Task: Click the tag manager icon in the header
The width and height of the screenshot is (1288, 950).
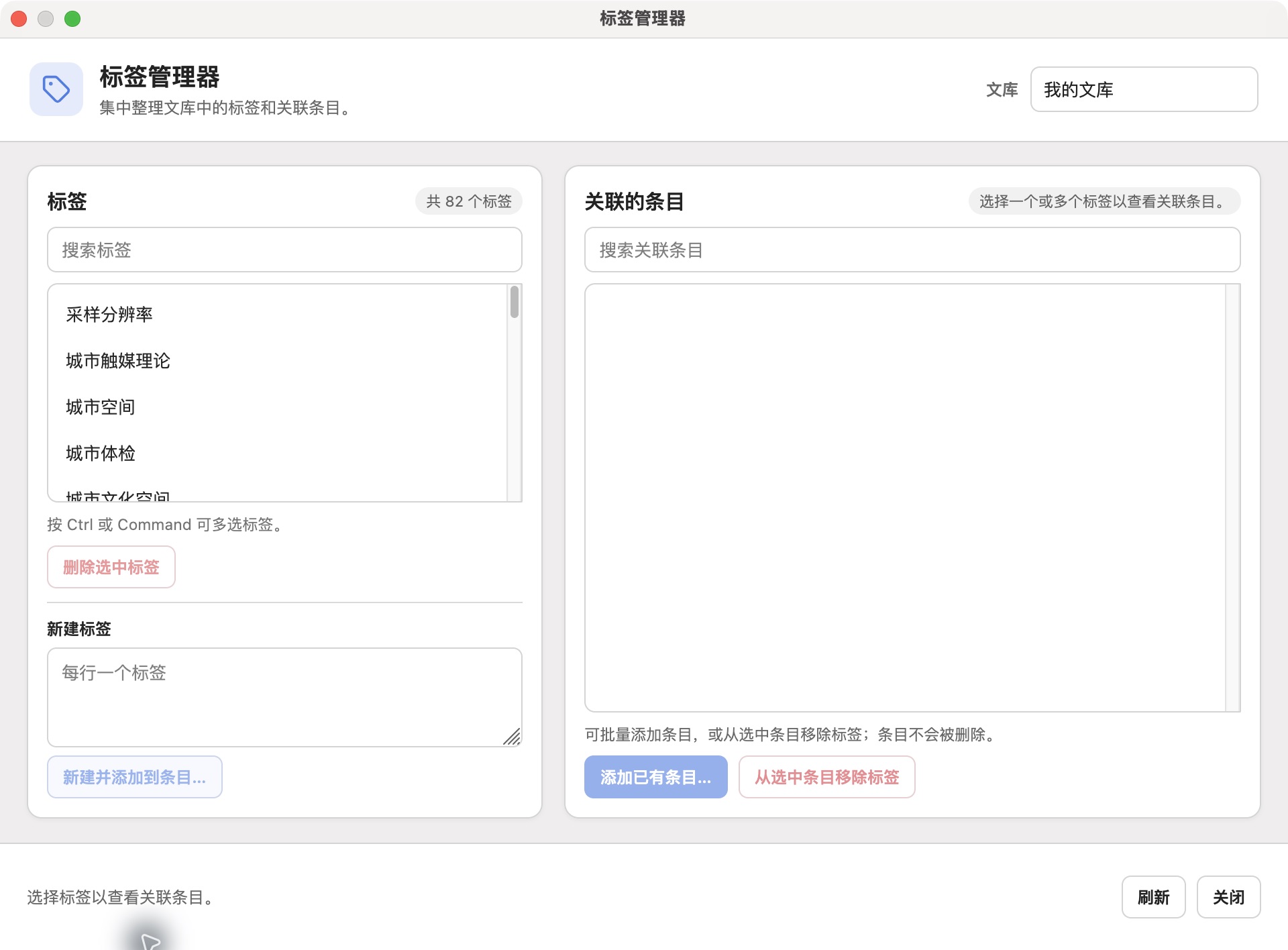Action: (x=56, y=89)
